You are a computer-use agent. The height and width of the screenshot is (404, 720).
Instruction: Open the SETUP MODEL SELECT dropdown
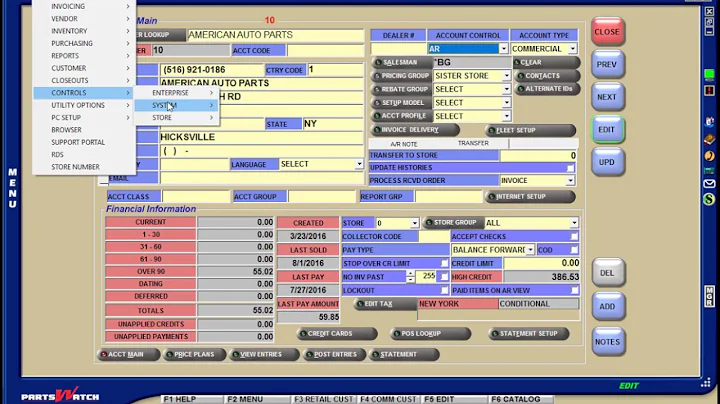point(506,103)
